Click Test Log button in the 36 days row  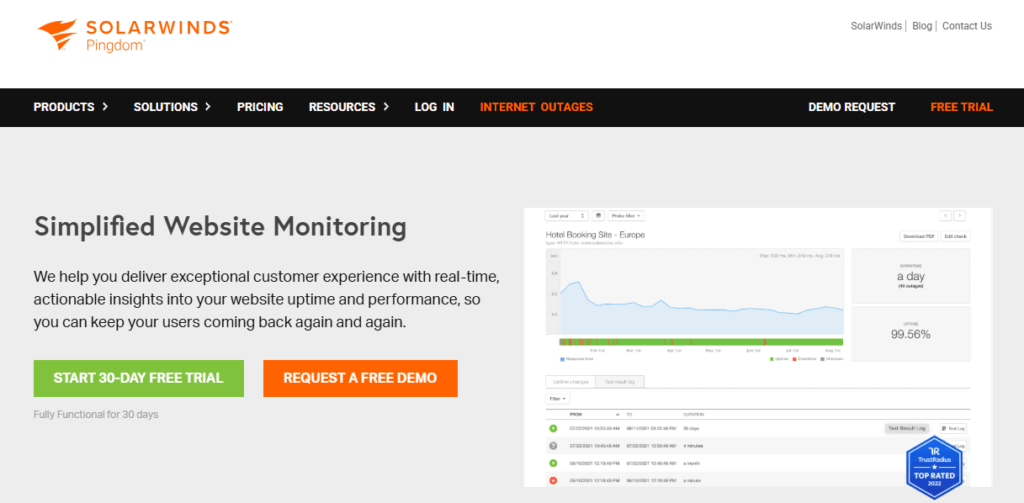[x=953, y=429]
